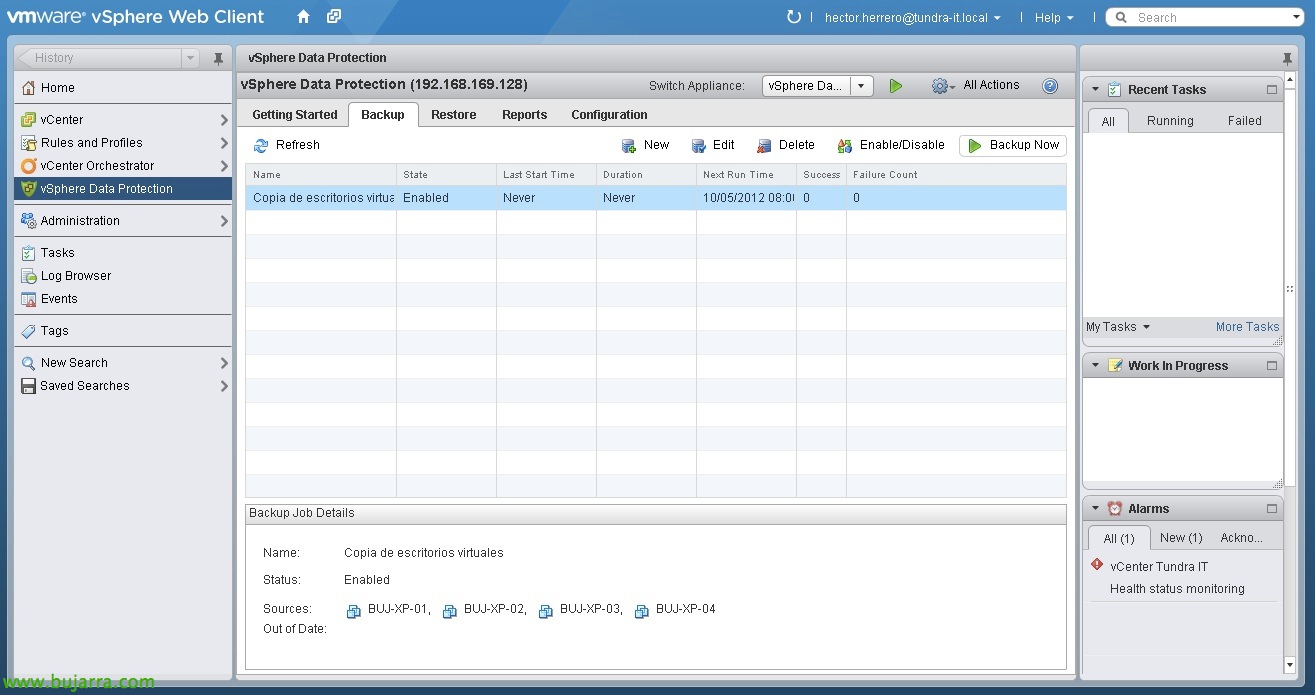Expand vCenter Orchestrator chevron

click(224, 166)
